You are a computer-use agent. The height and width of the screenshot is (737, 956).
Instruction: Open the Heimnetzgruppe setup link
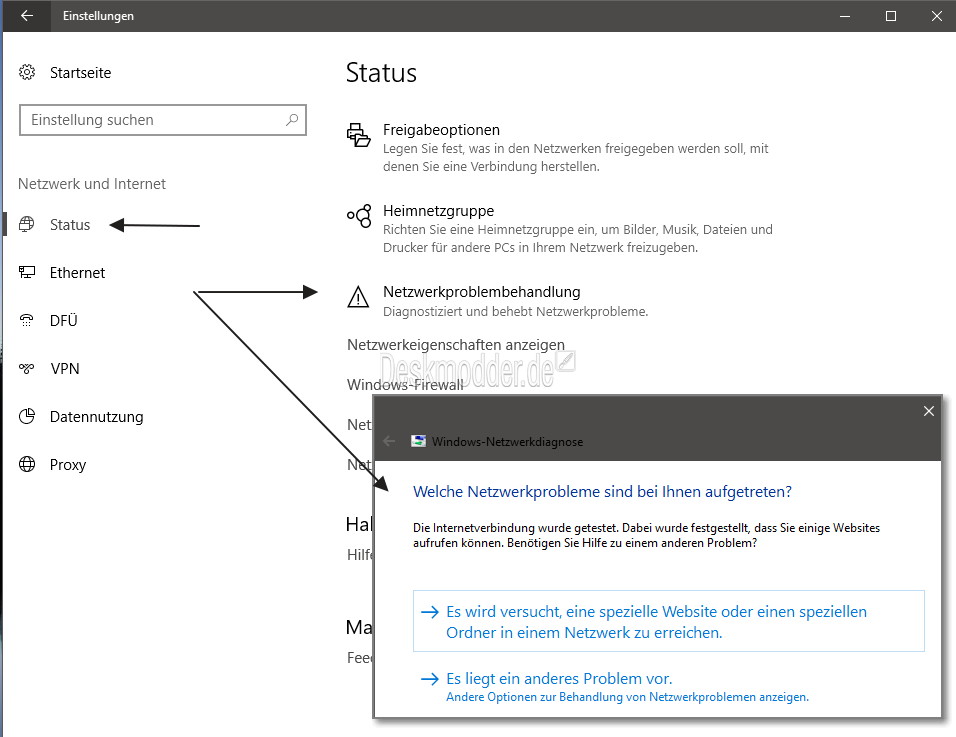coord(438,211)
